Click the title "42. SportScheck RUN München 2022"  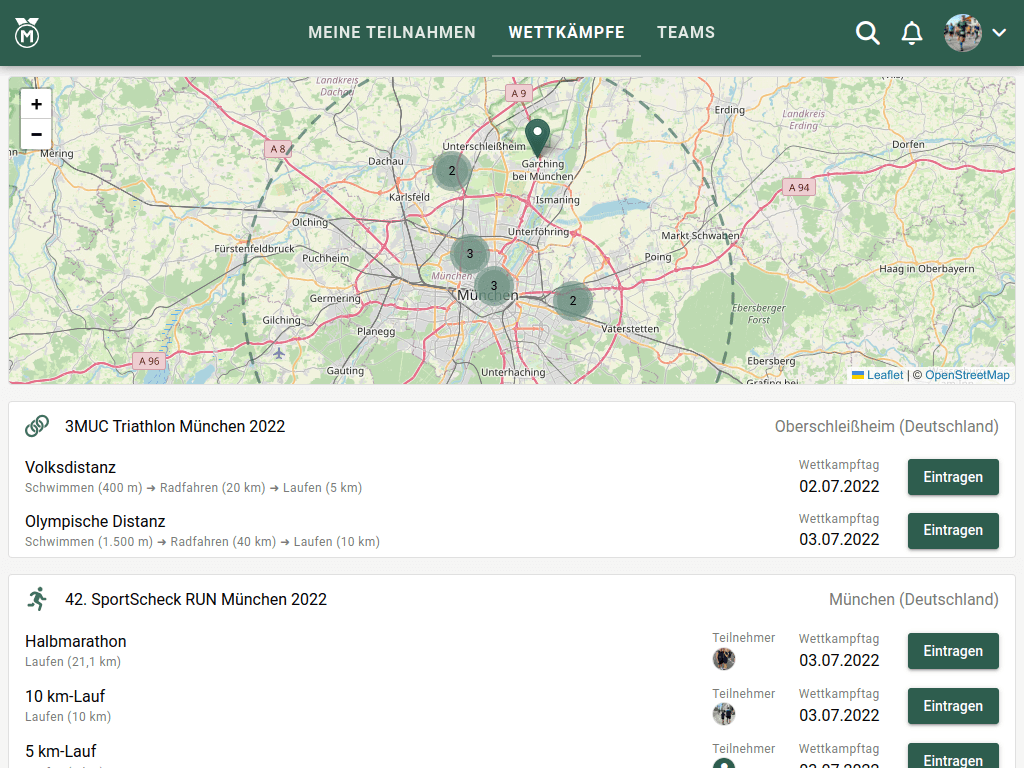[x=196, y=600]
